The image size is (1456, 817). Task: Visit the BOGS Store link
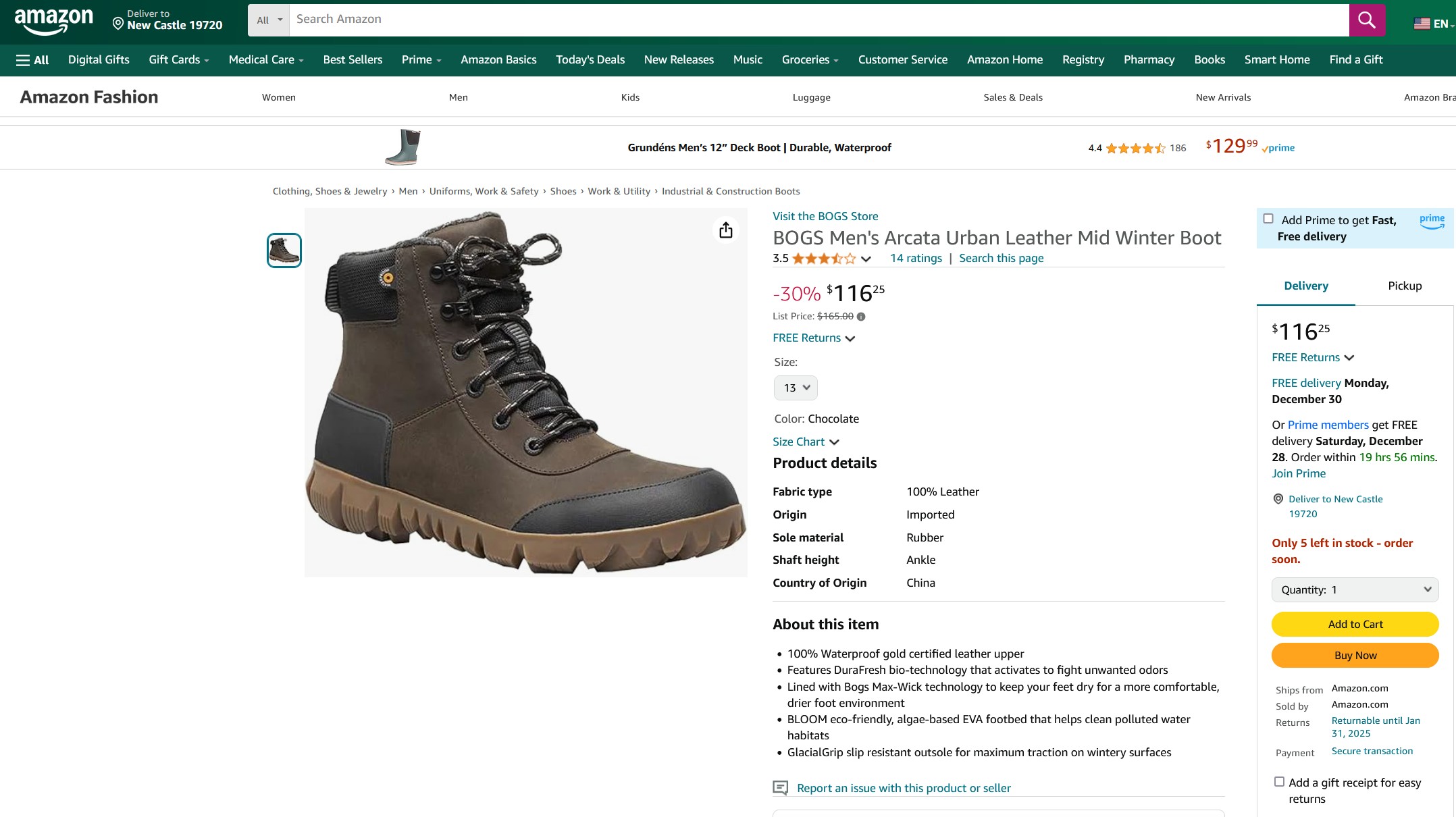(x=825, y=217)
